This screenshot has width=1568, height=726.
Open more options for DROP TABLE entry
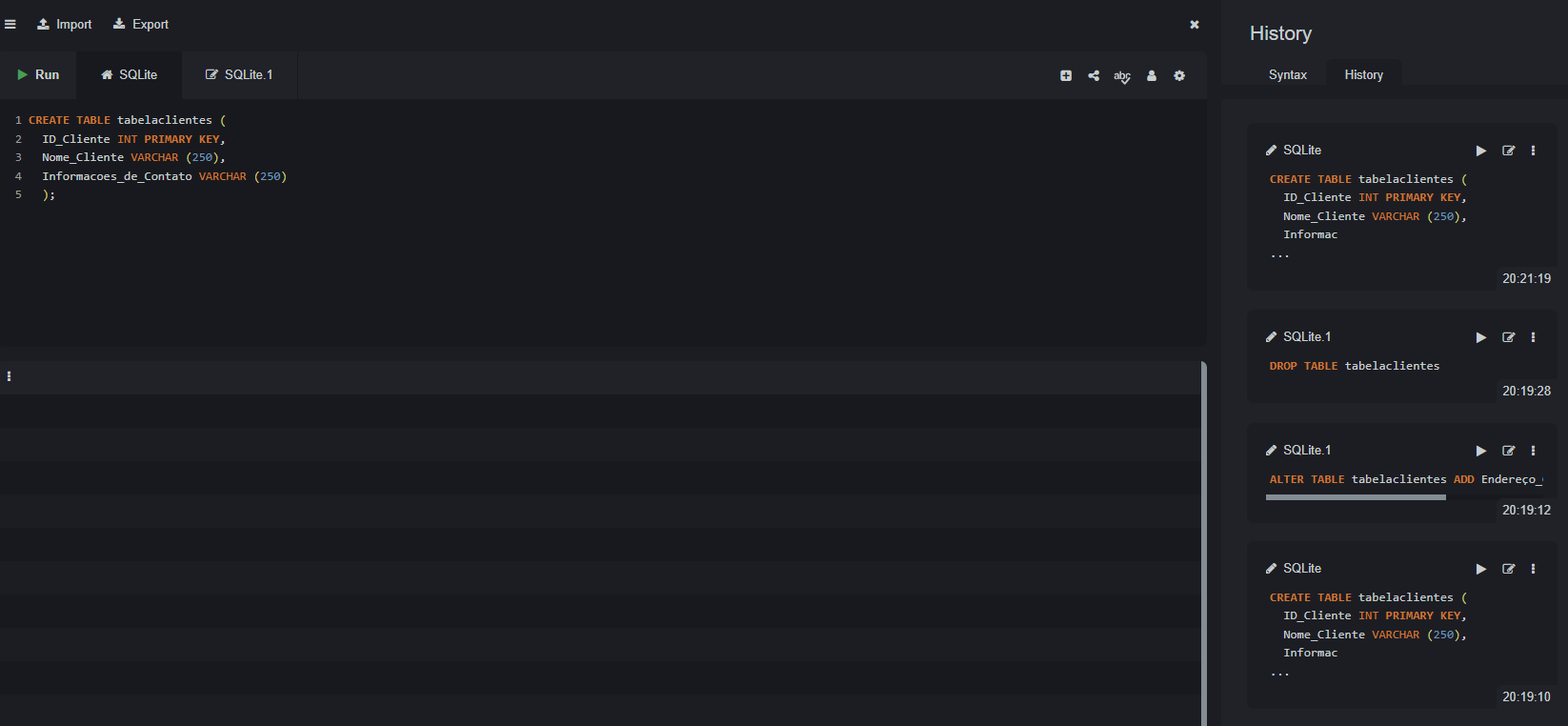(1533, 337)
